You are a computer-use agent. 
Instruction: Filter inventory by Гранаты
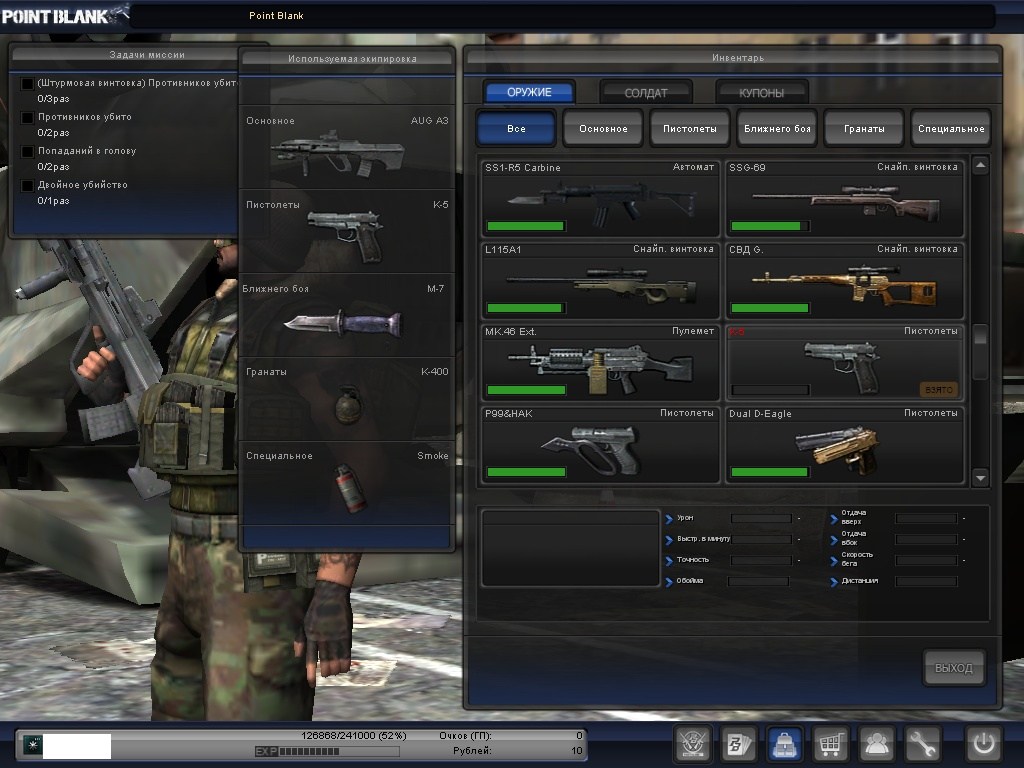coord(864,128)
